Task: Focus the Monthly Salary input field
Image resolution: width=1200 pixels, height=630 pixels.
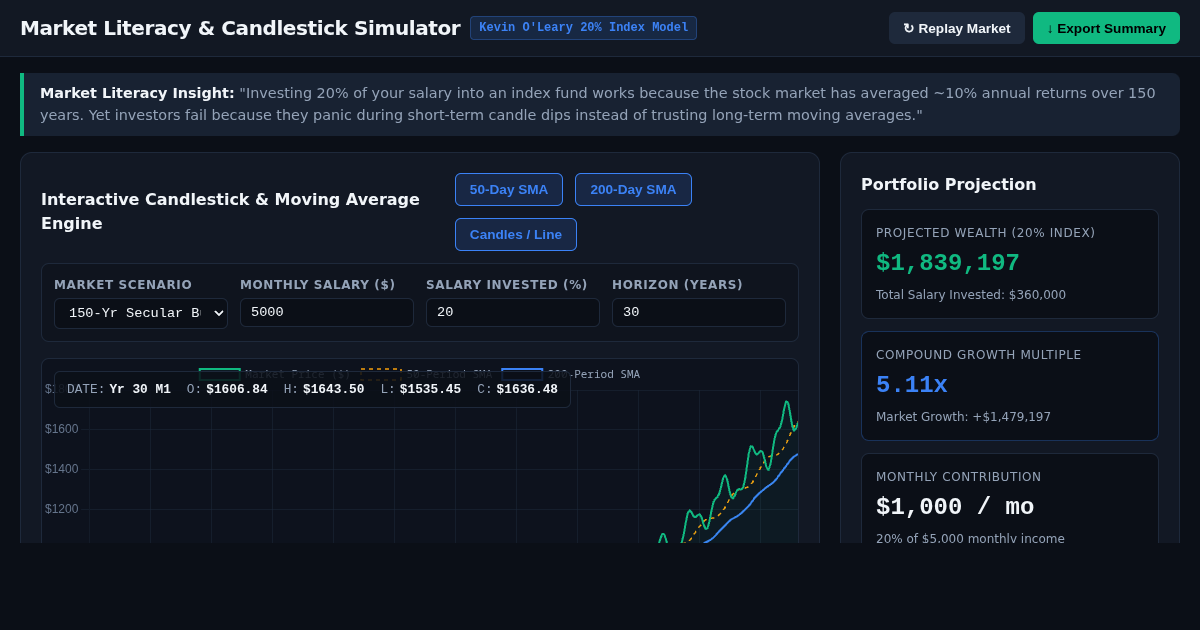Action: [327, 312]
